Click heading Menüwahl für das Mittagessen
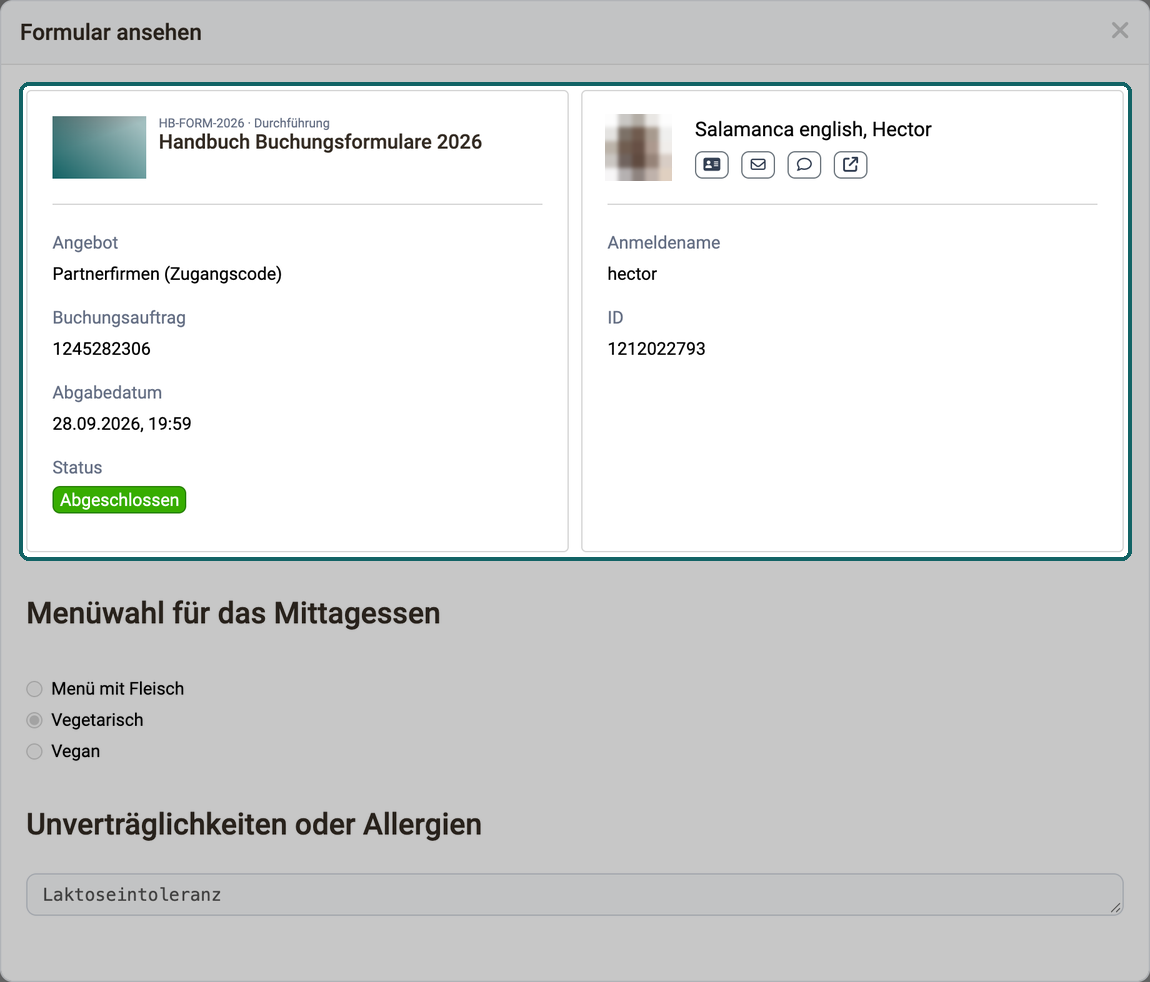 coord(233,613)
